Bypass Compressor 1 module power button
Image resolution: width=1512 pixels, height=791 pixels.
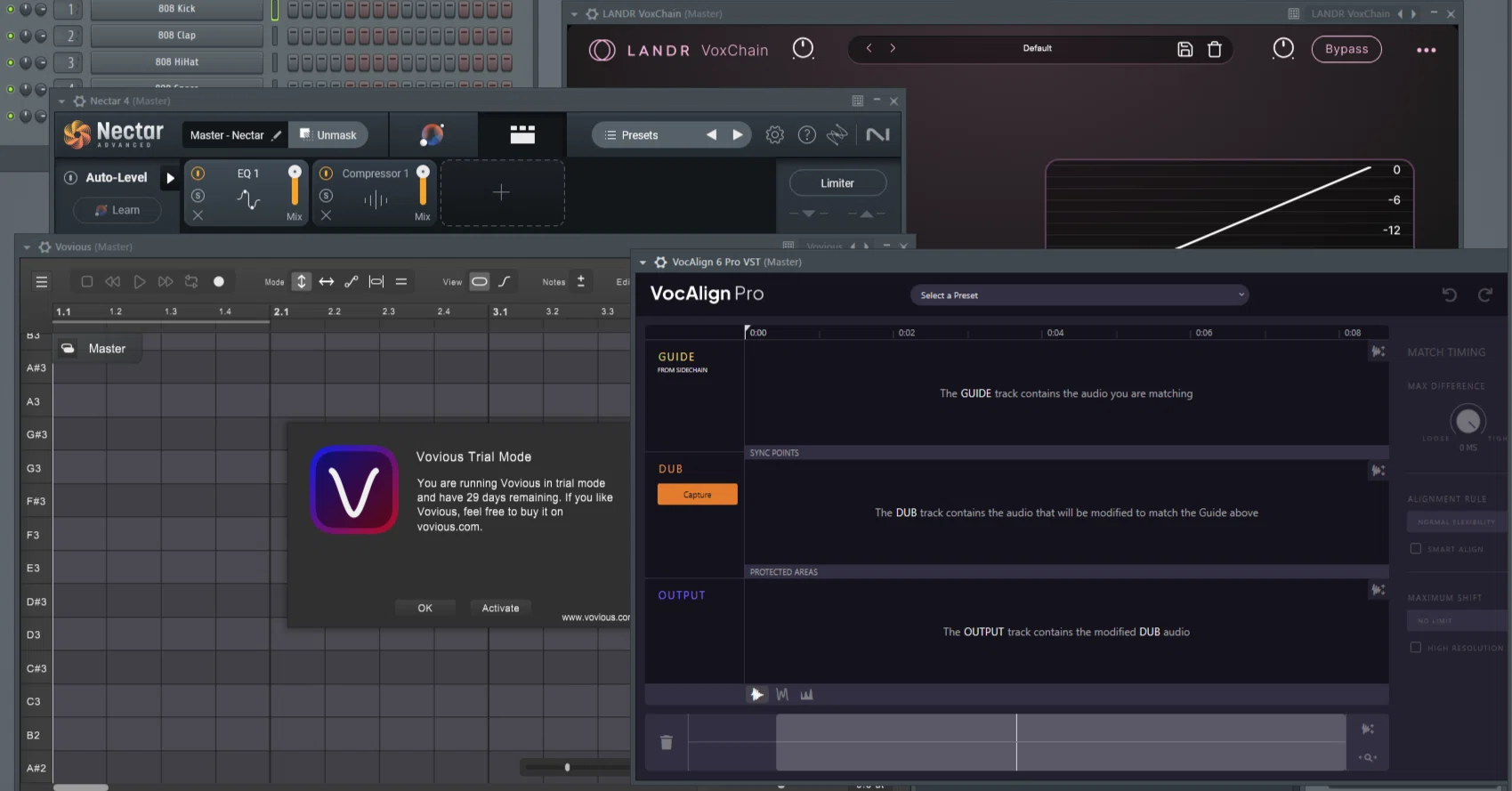[x=326, y=174]
